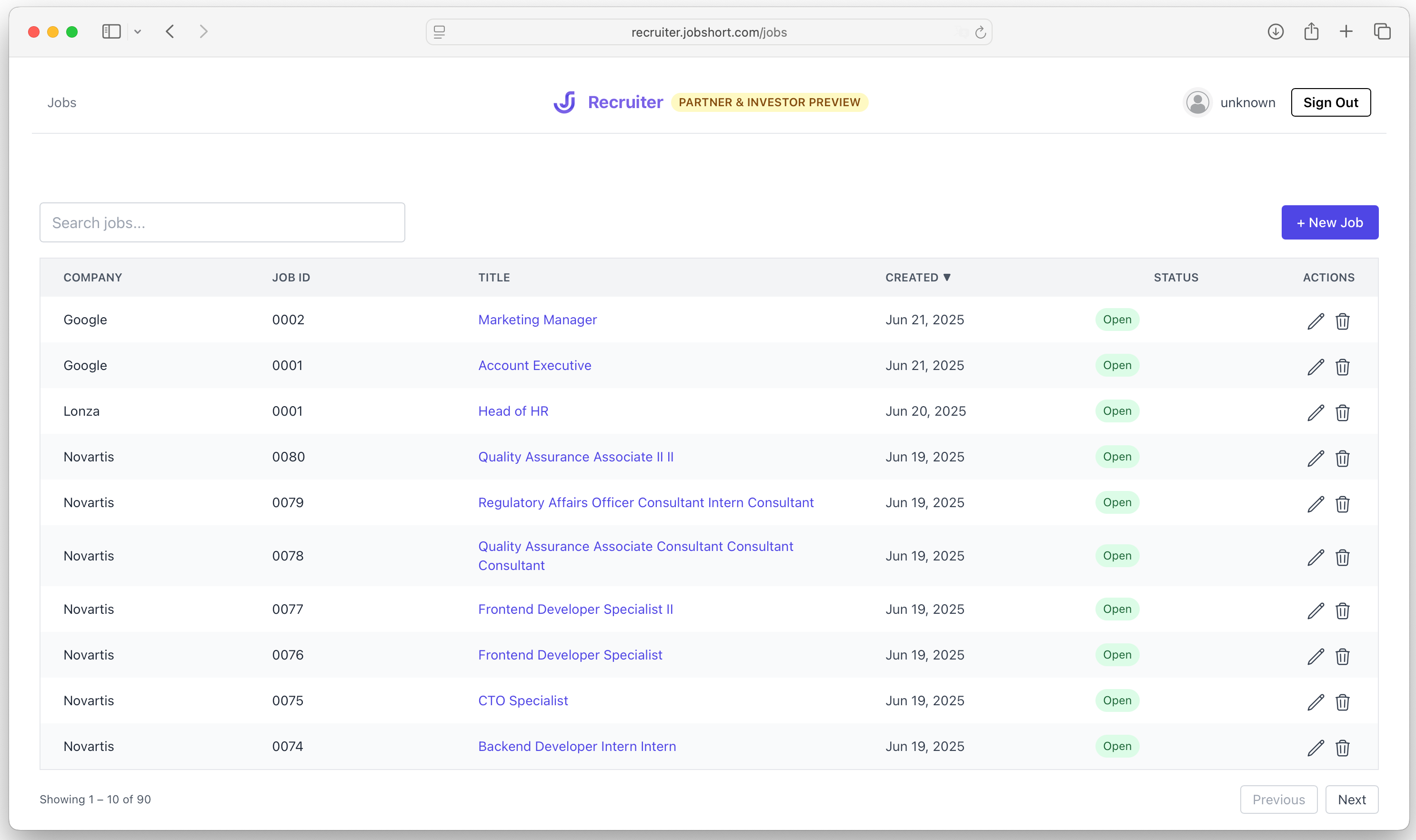The width and height of the screenshot is (1416, 840).
Task: Open the Frontend Developer Specialist II listing
Action: (575, 609)
